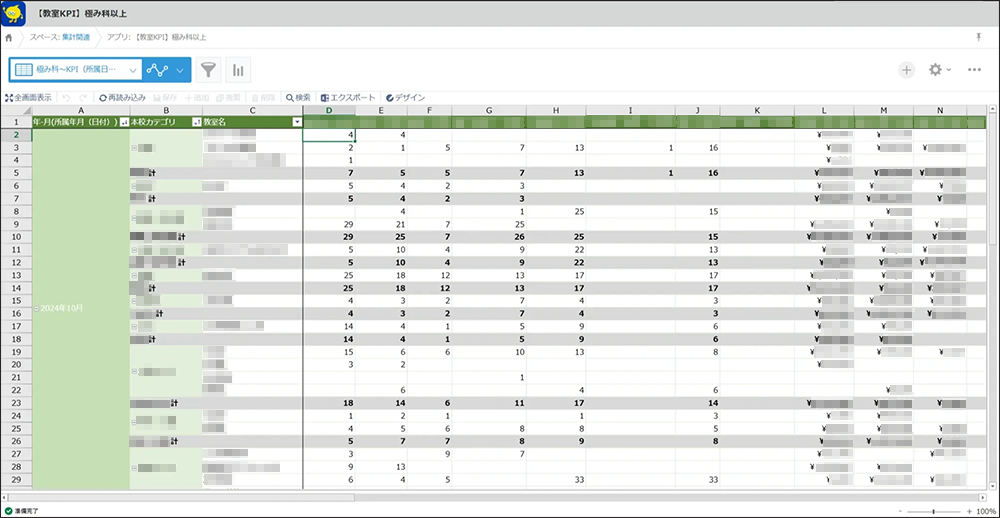Add a record with the plus circle icon
The image size is (1000, 518).
click(906, 70)
